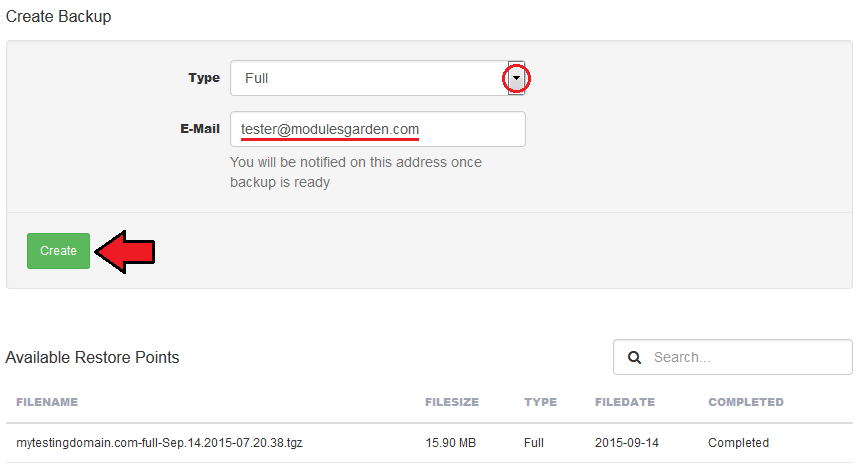Image resolution: width=864 pixels, height=467 pixels.
Task: Click the Create Backup heading
Action: [58, 17]
